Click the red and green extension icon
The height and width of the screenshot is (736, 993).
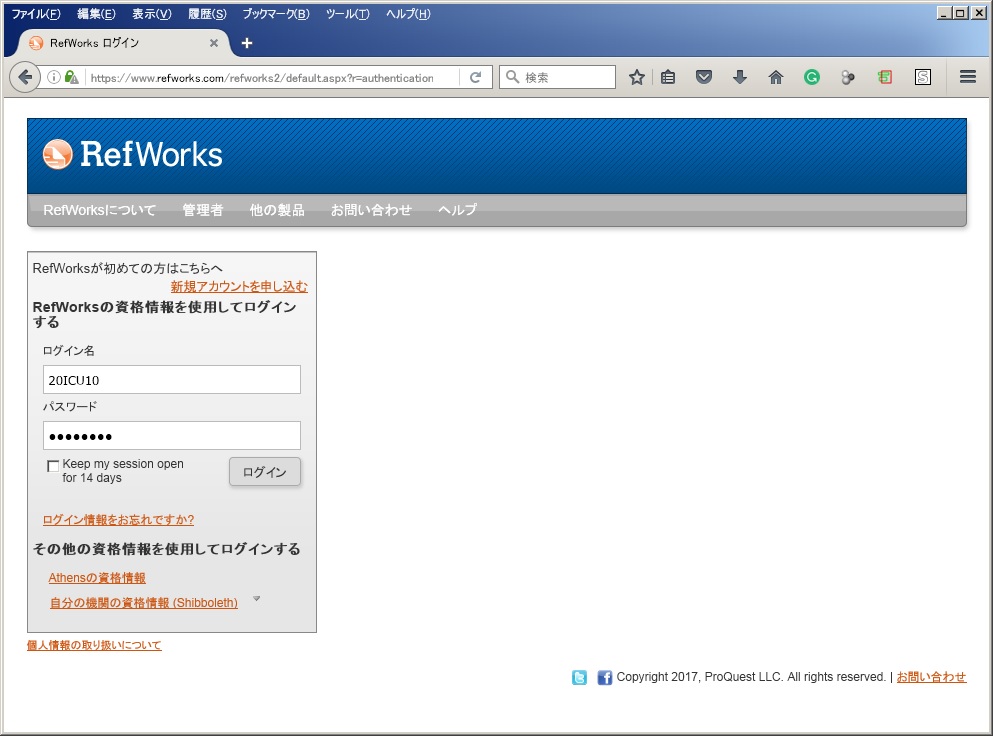885,77
